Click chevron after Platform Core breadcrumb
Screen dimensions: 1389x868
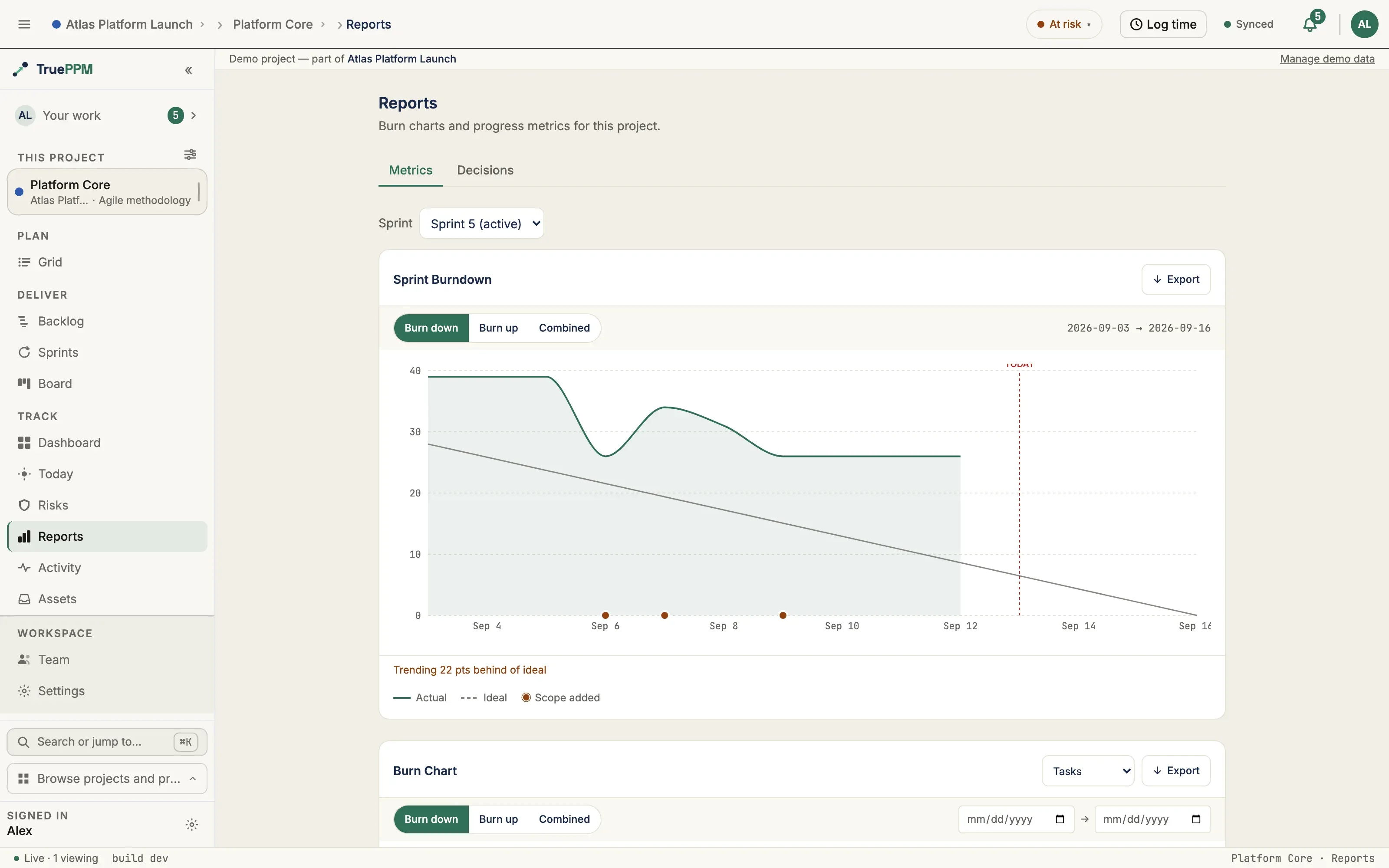click(323, 24)
